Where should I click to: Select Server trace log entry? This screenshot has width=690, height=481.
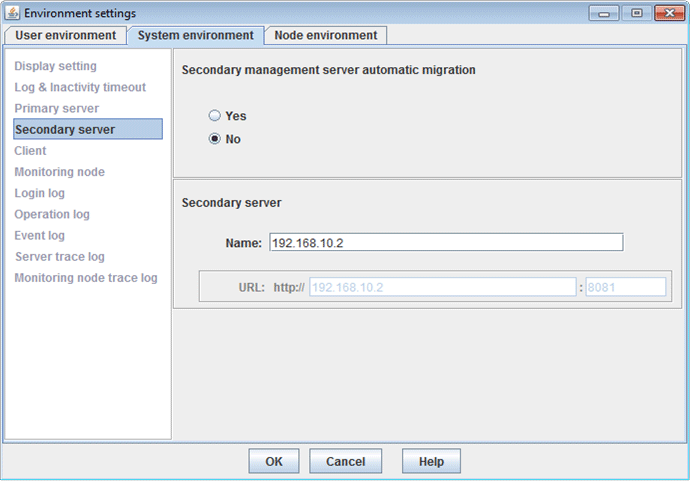[x=60, y=257]
